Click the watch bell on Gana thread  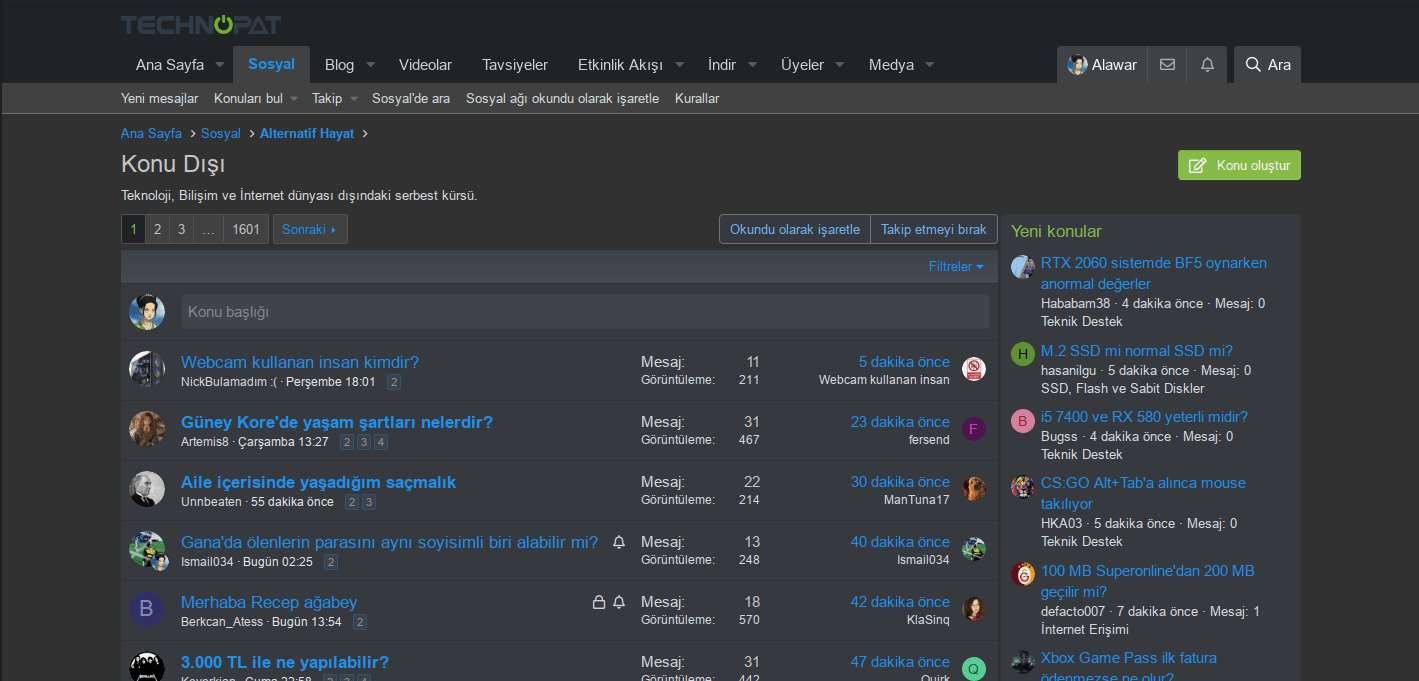(x=619, y=542)
